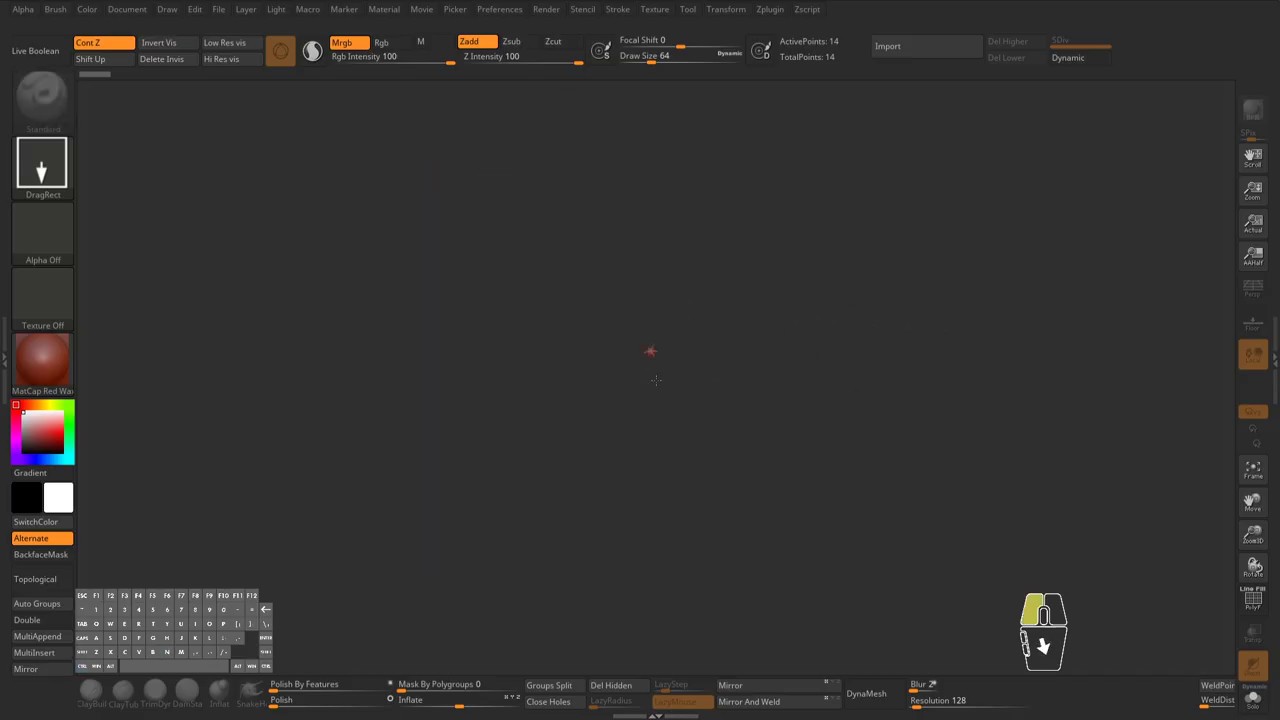Click the Import button
Screen dimensions: 1280x720
tap(927, 46)
